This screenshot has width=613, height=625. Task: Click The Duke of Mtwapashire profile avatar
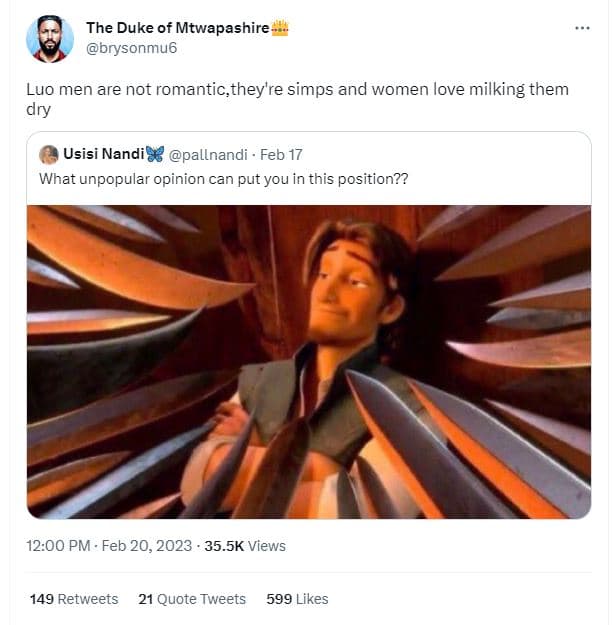pyautogui.click(x=46, y=38)
